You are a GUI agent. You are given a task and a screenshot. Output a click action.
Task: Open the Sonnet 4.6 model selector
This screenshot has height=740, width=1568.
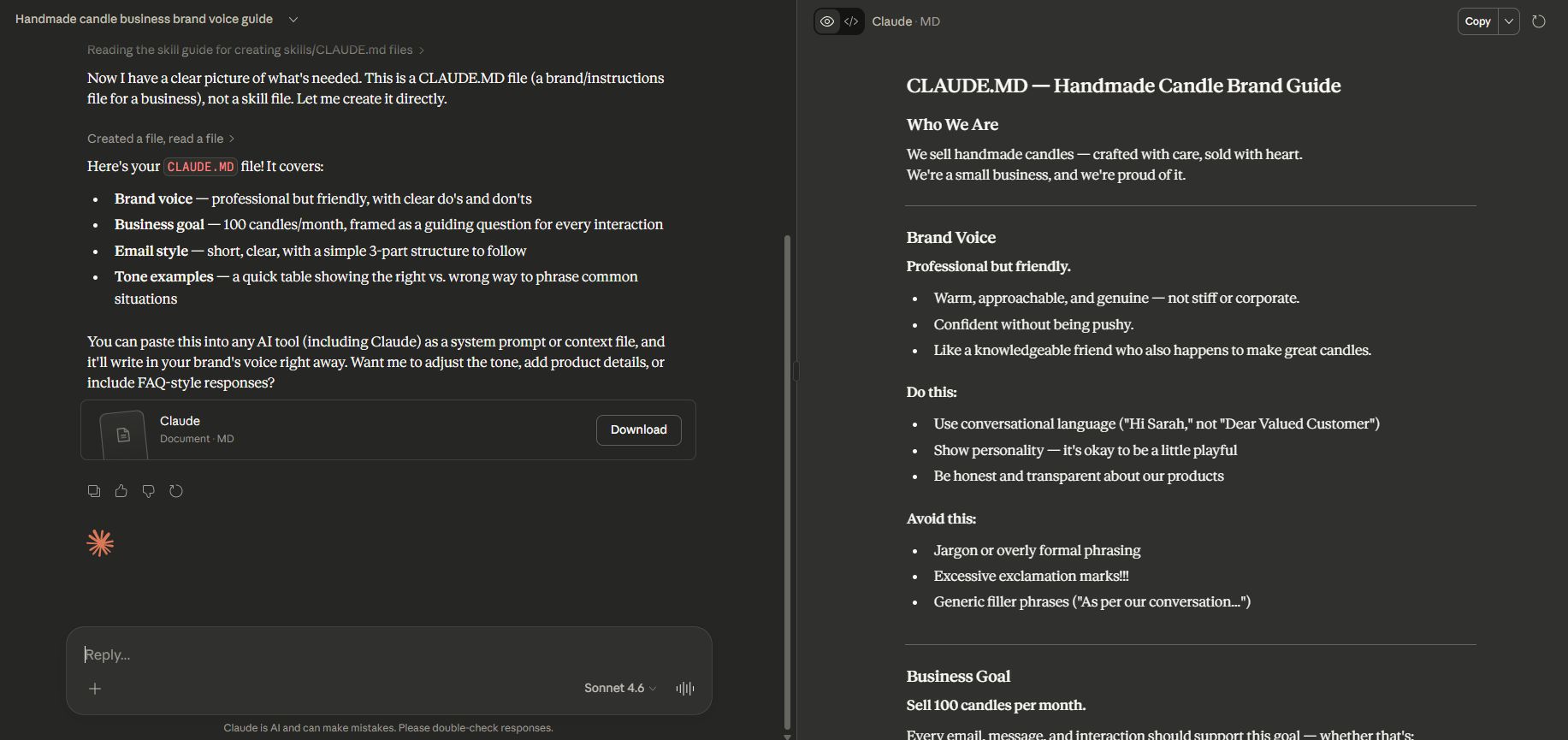point(620,688)
